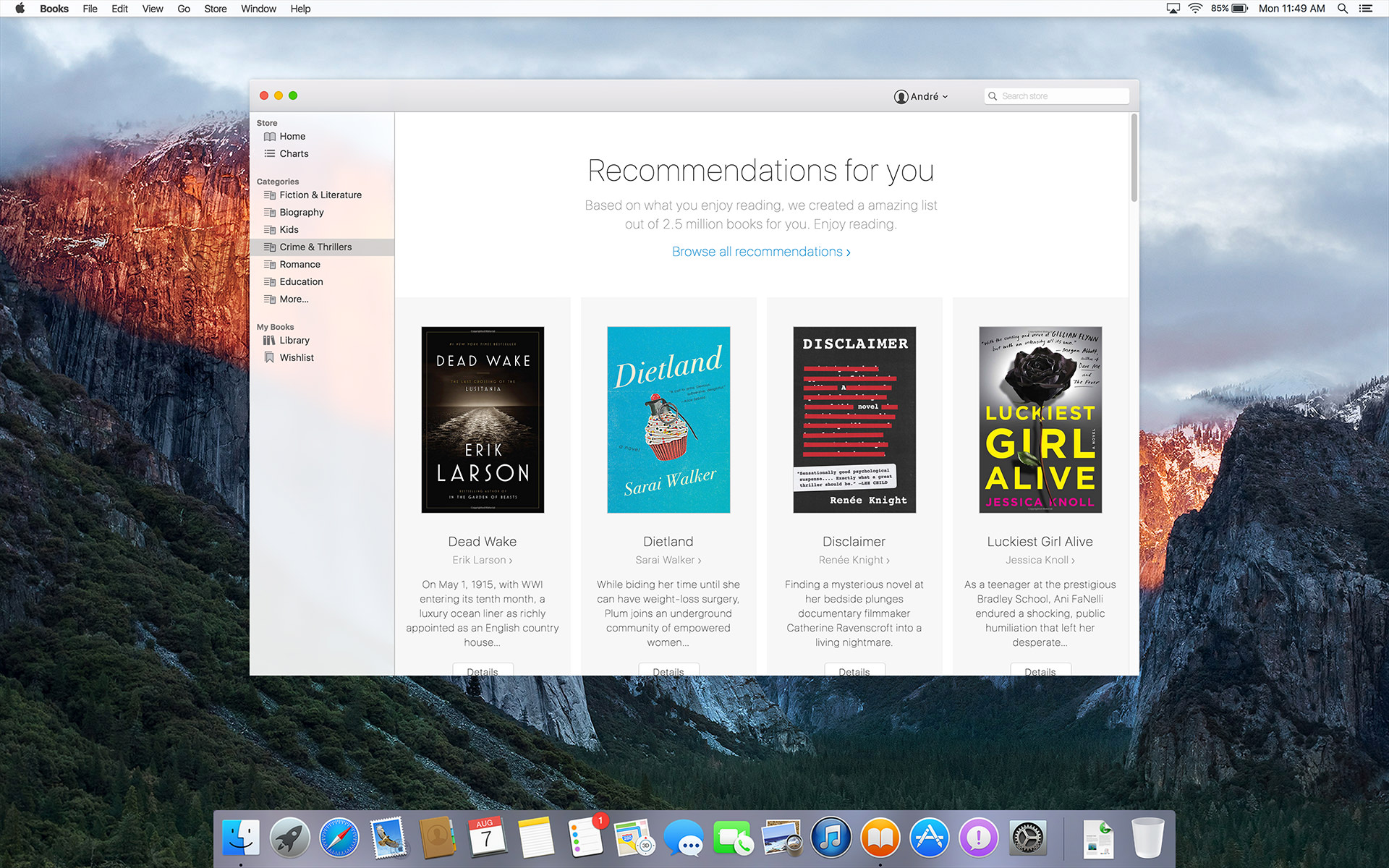Open the Charts list in sidebar
This screenshot has height=868, width=1389.
coord(322,153)
